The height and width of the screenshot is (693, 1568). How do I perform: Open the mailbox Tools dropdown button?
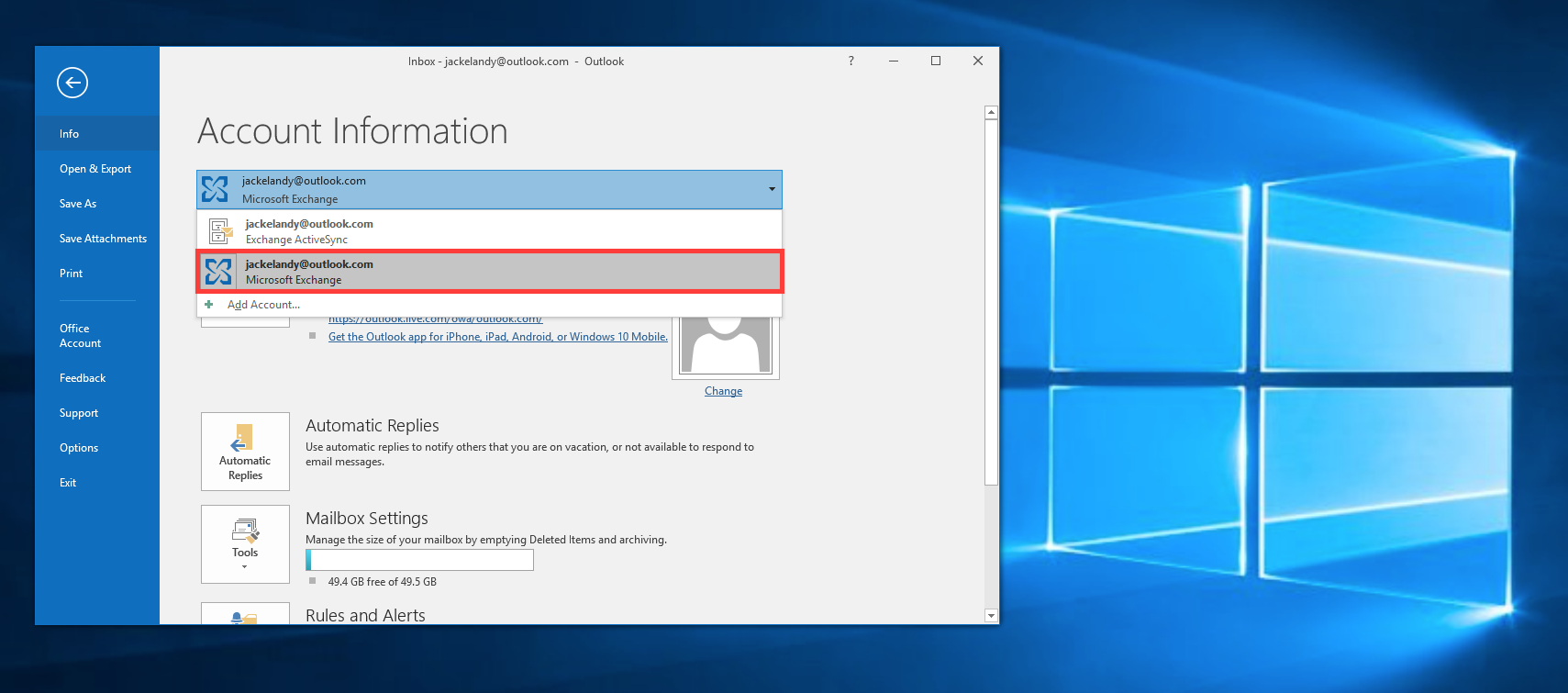(245, 544)
